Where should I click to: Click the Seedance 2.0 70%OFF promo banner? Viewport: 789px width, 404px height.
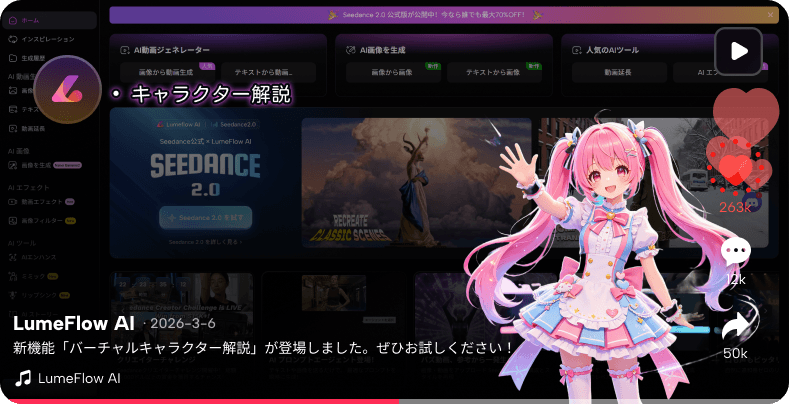click(x=444, y=15)
